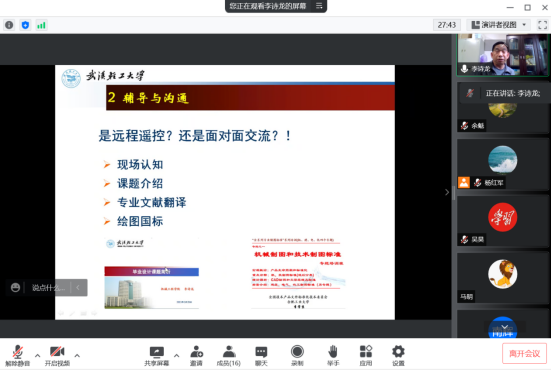Viewport: 552px width, 371px height.
Task: Open the speaker view (演讲者视图) dropdown
Action: click(x=499, y=25)
